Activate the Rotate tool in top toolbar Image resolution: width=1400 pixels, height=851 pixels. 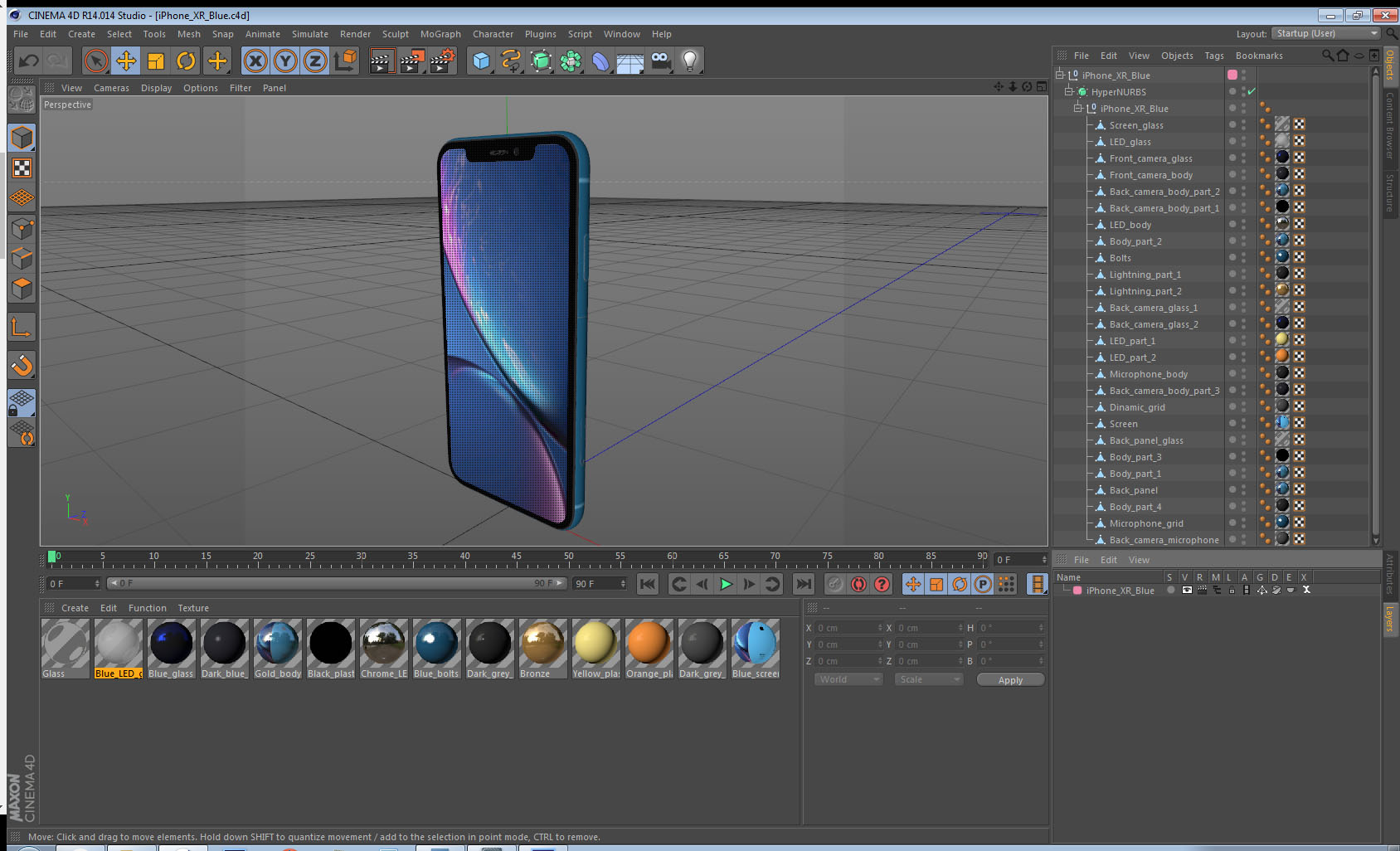(186, 61)
